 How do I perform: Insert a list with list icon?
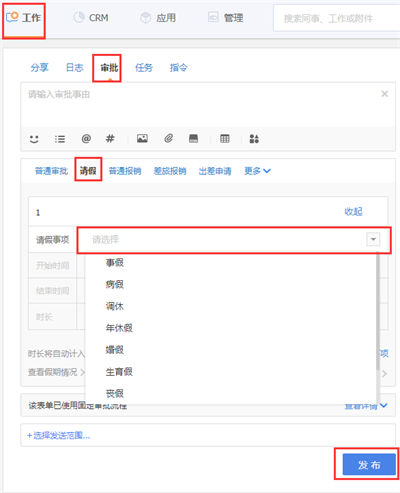pos(60,139)
